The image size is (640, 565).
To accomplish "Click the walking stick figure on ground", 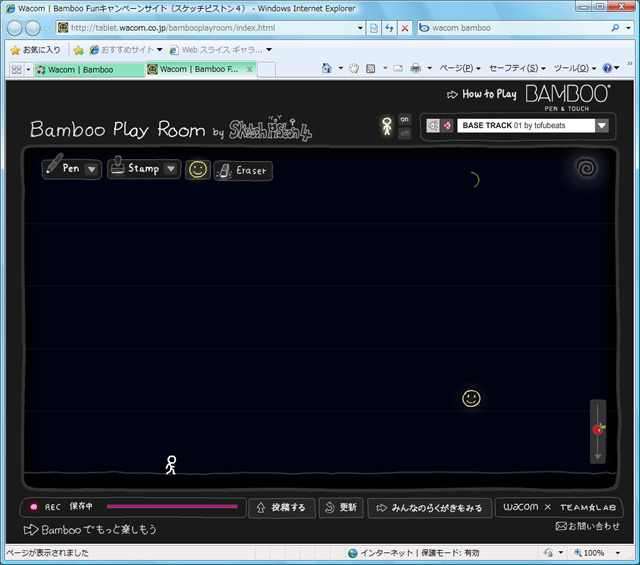I will tap(171, 465).
